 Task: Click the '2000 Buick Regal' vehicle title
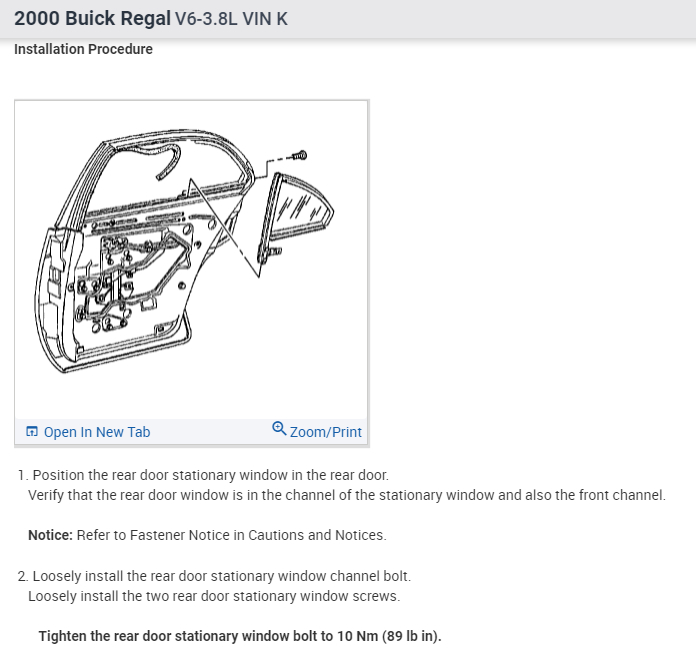[x=92, y=19]
